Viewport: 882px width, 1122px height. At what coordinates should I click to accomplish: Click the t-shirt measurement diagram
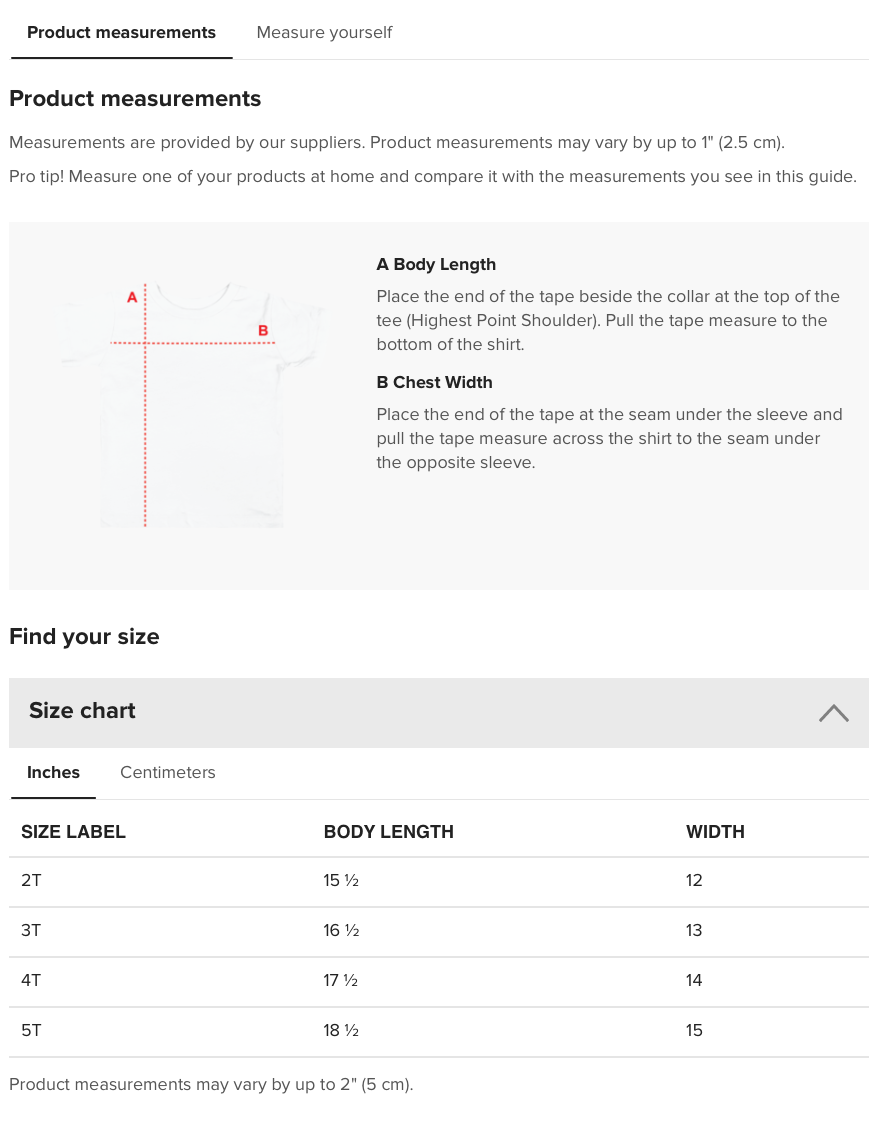pos(192,405)
